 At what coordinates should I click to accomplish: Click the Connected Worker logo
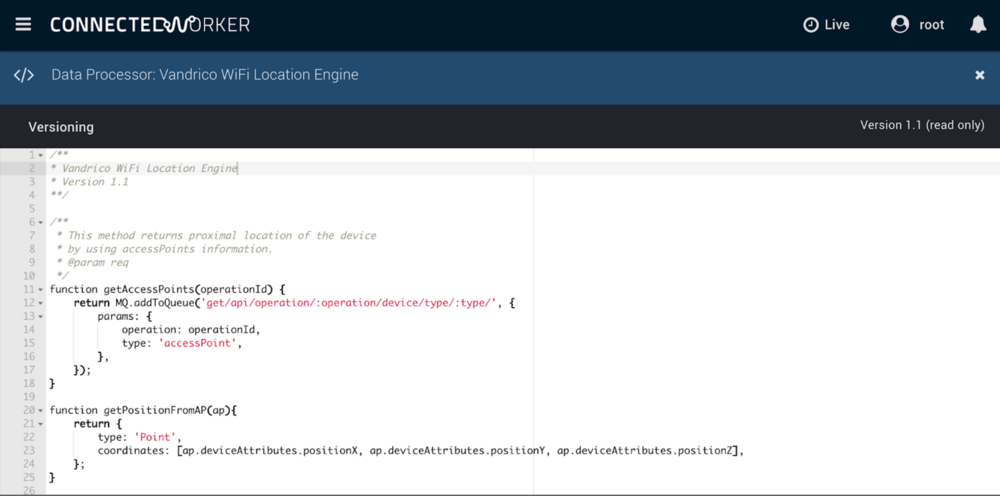(x=150, y=25)
